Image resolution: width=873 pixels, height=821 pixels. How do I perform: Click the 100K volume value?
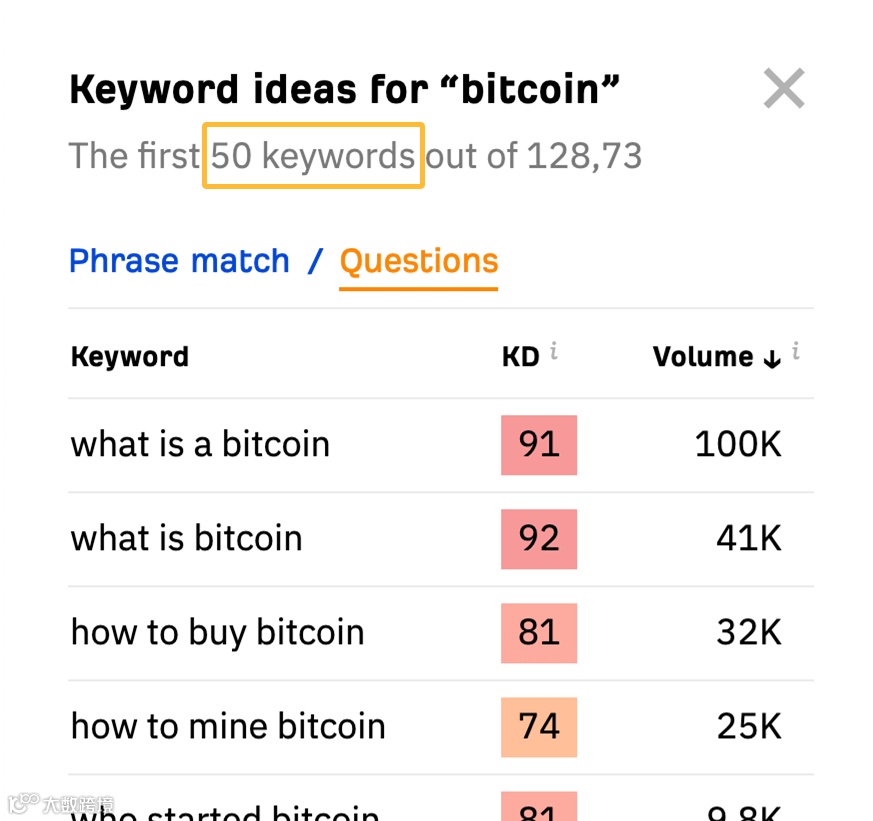click(x=737, y=444)
